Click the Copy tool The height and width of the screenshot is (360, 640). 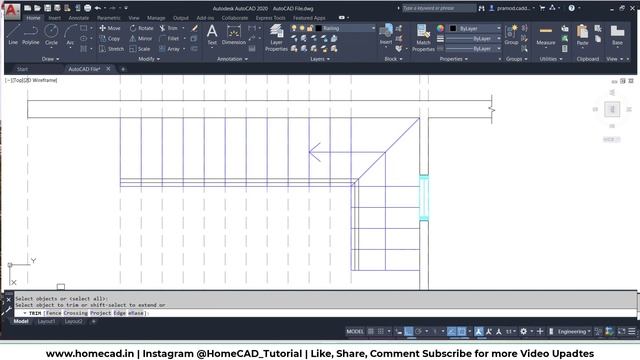click(110, 38)
